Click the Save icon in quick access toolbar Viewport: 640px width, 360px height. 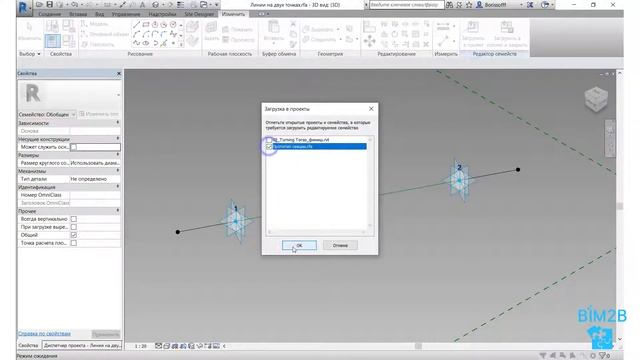pos(49,5)
